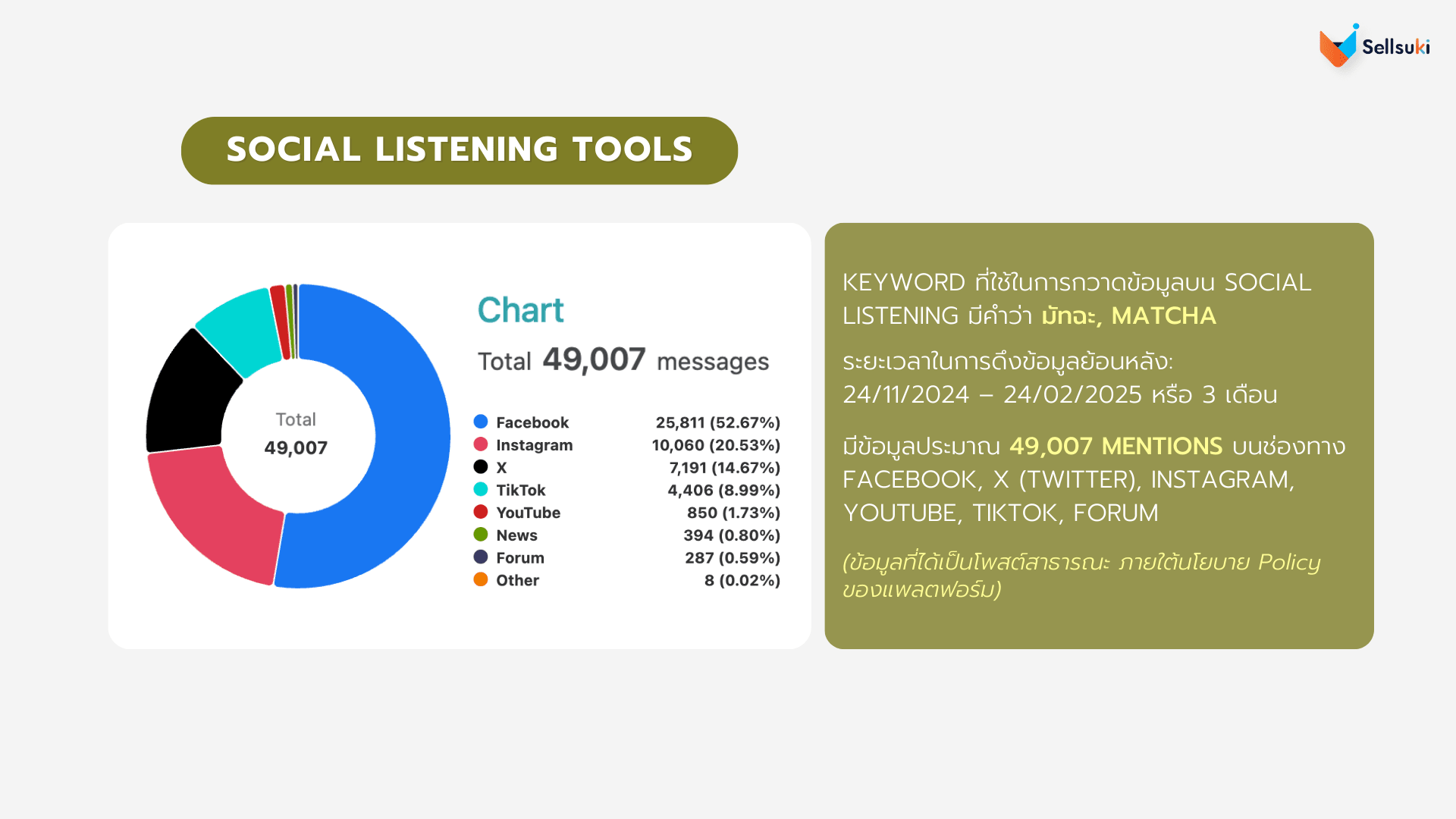Click the Instagram count 10,060 (20.53%)

(x=715, y=445)
